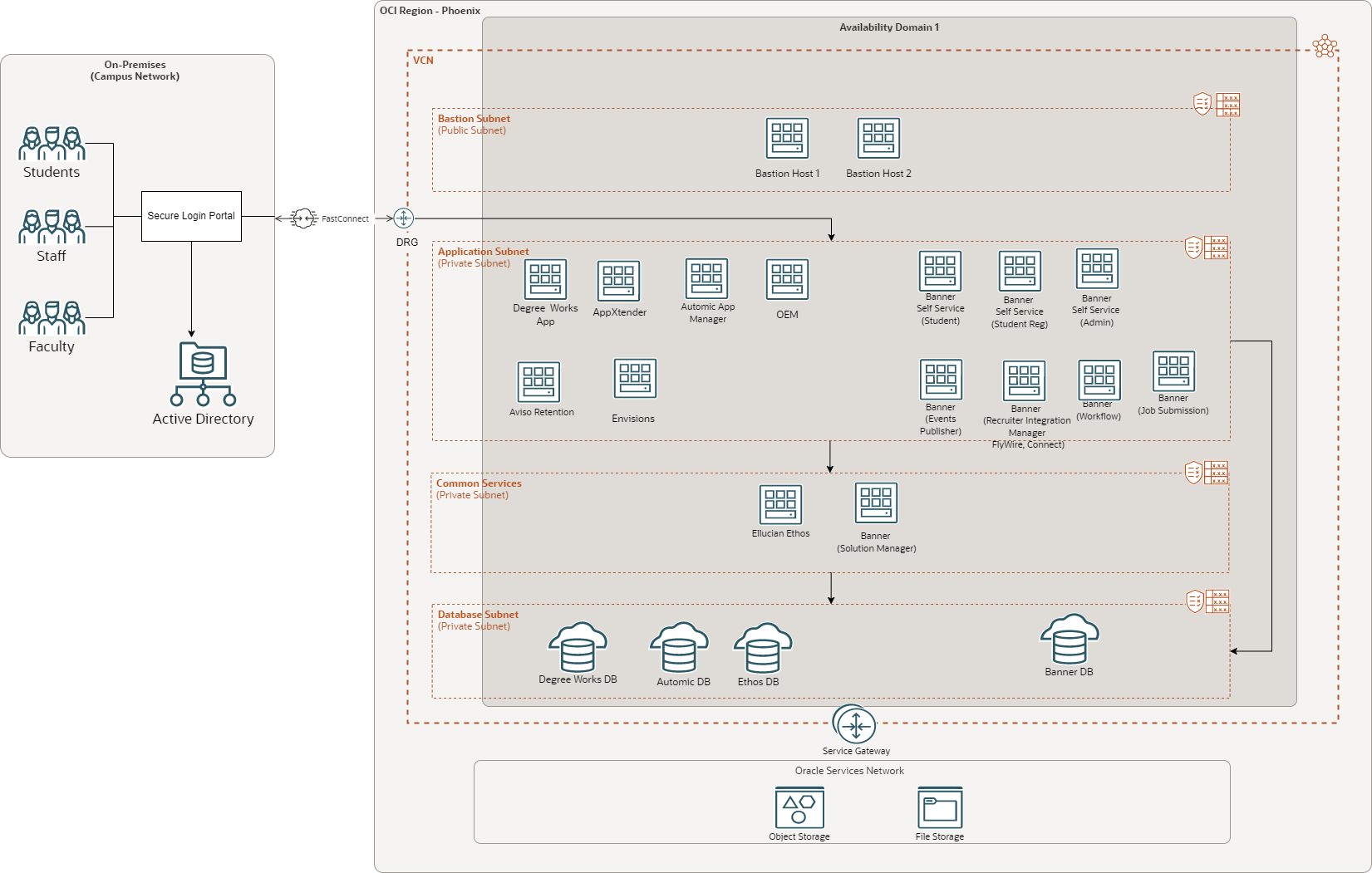This screenshot has height=873, width=1372.
Task: Click the VCN network icon at top right
Action: coord(1325,47)
